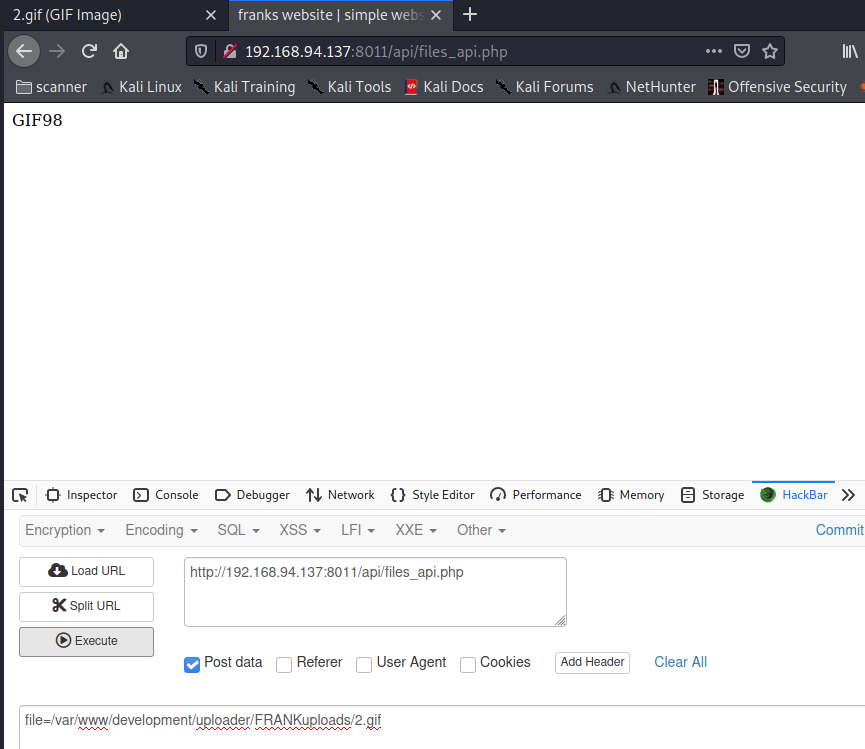Switch to the Inspector devtools tab

click(x=82, y=495)
